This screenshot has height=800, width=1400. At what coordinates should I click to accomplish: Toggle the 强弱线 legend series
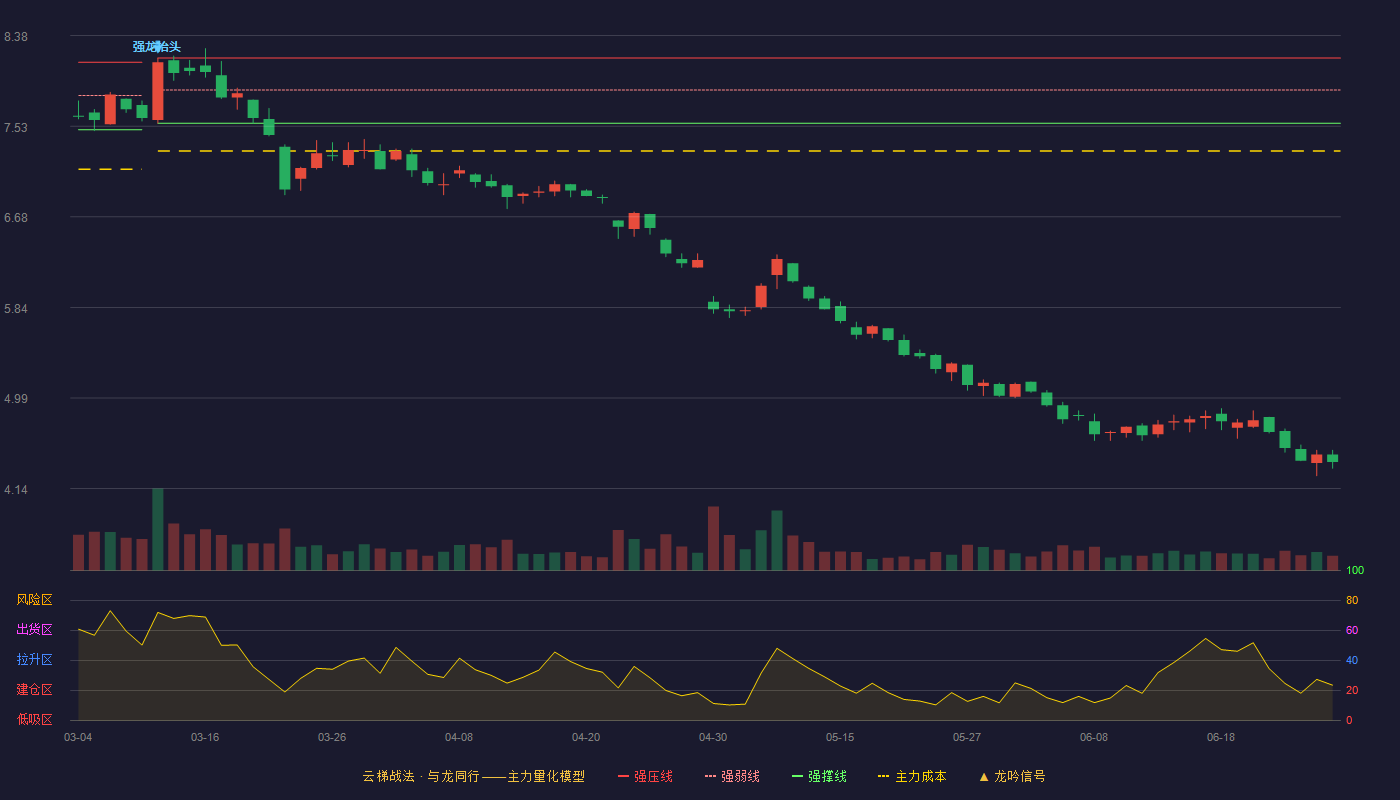(732, 776)
